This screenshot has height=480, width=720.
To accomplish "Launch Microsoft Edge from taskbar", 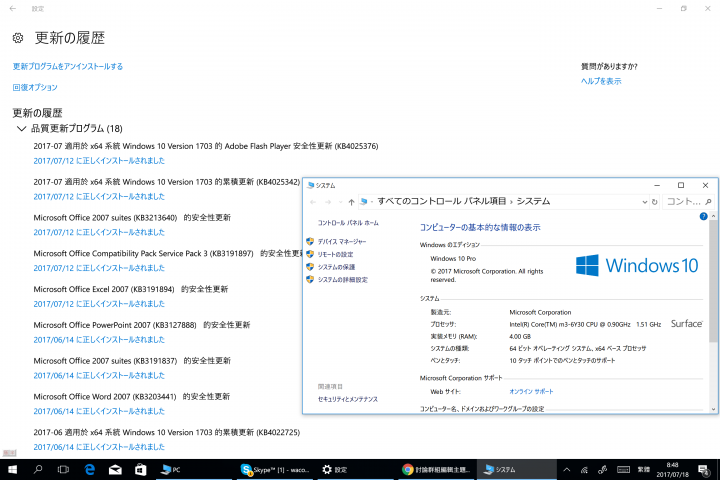I will [90, 469].
